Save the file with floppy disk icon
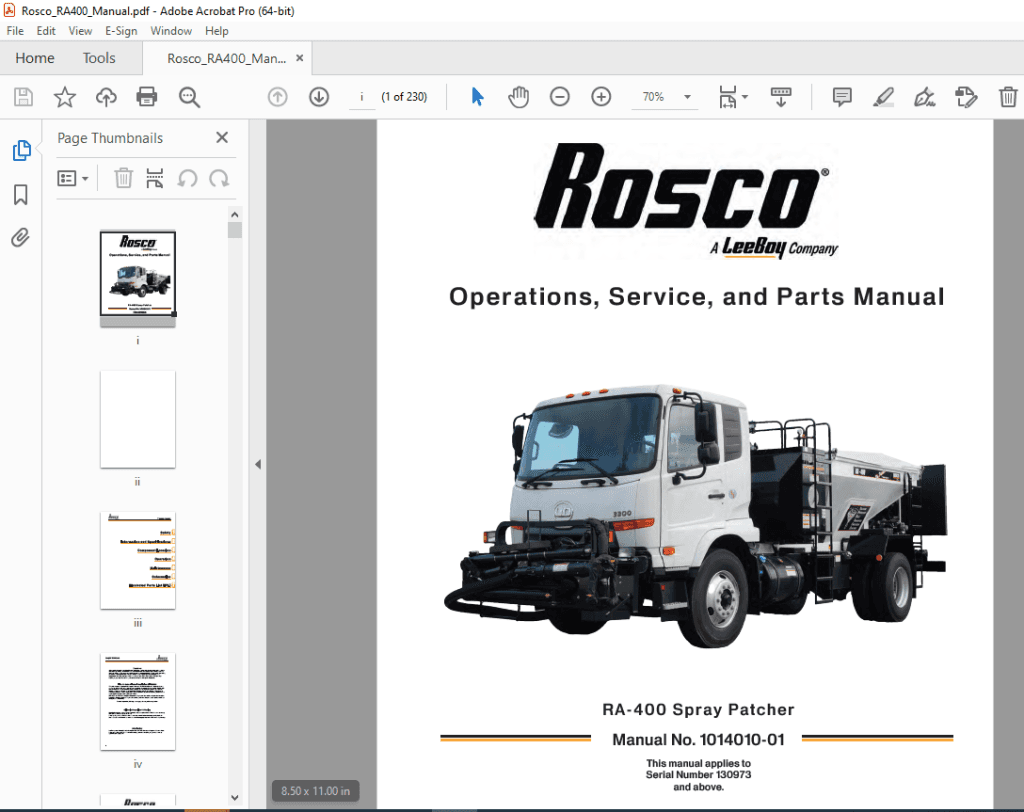This screenshot has width=1024, height=812. tap(24, 97)
